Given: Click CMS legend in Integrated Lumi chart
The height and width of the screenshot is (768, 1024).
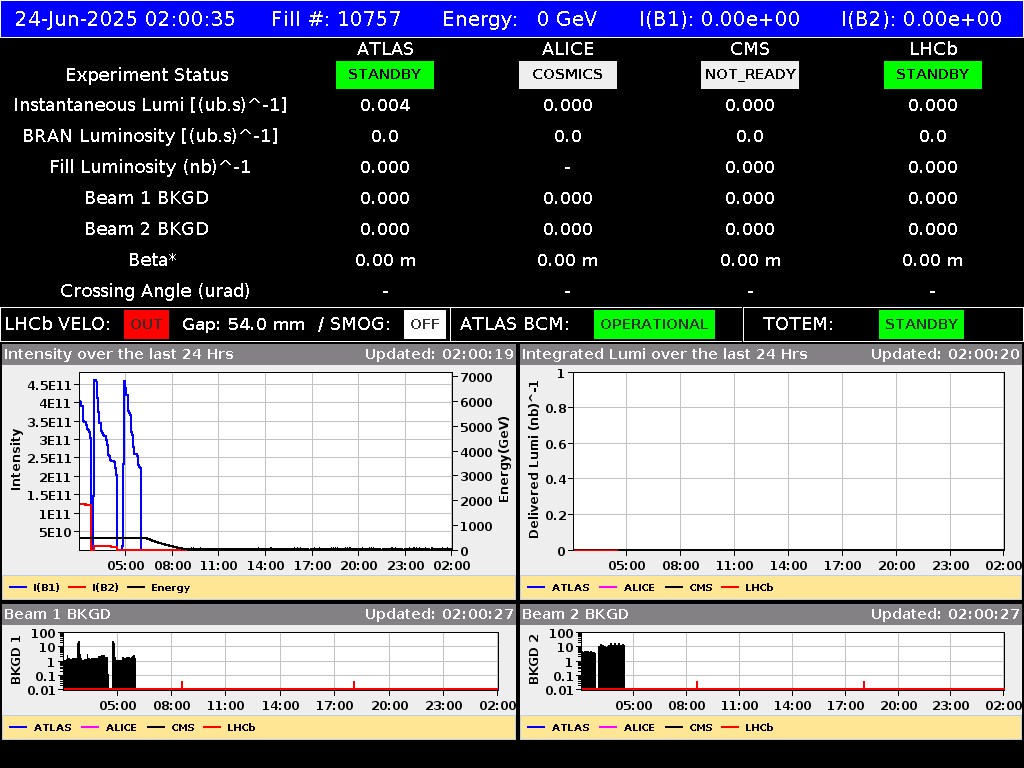Looking at the screenshot, I should click(689, 588).
